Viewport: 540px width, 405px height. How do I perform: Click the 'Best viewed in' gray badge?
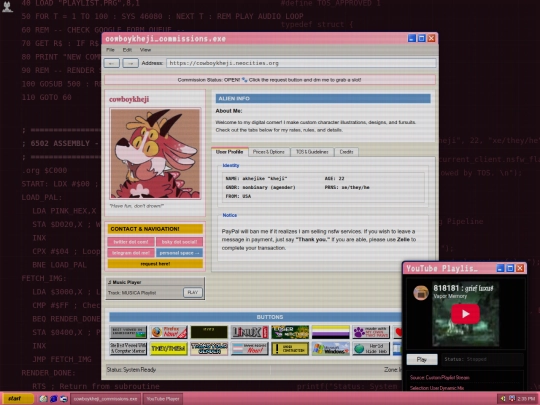click(128, 332)
